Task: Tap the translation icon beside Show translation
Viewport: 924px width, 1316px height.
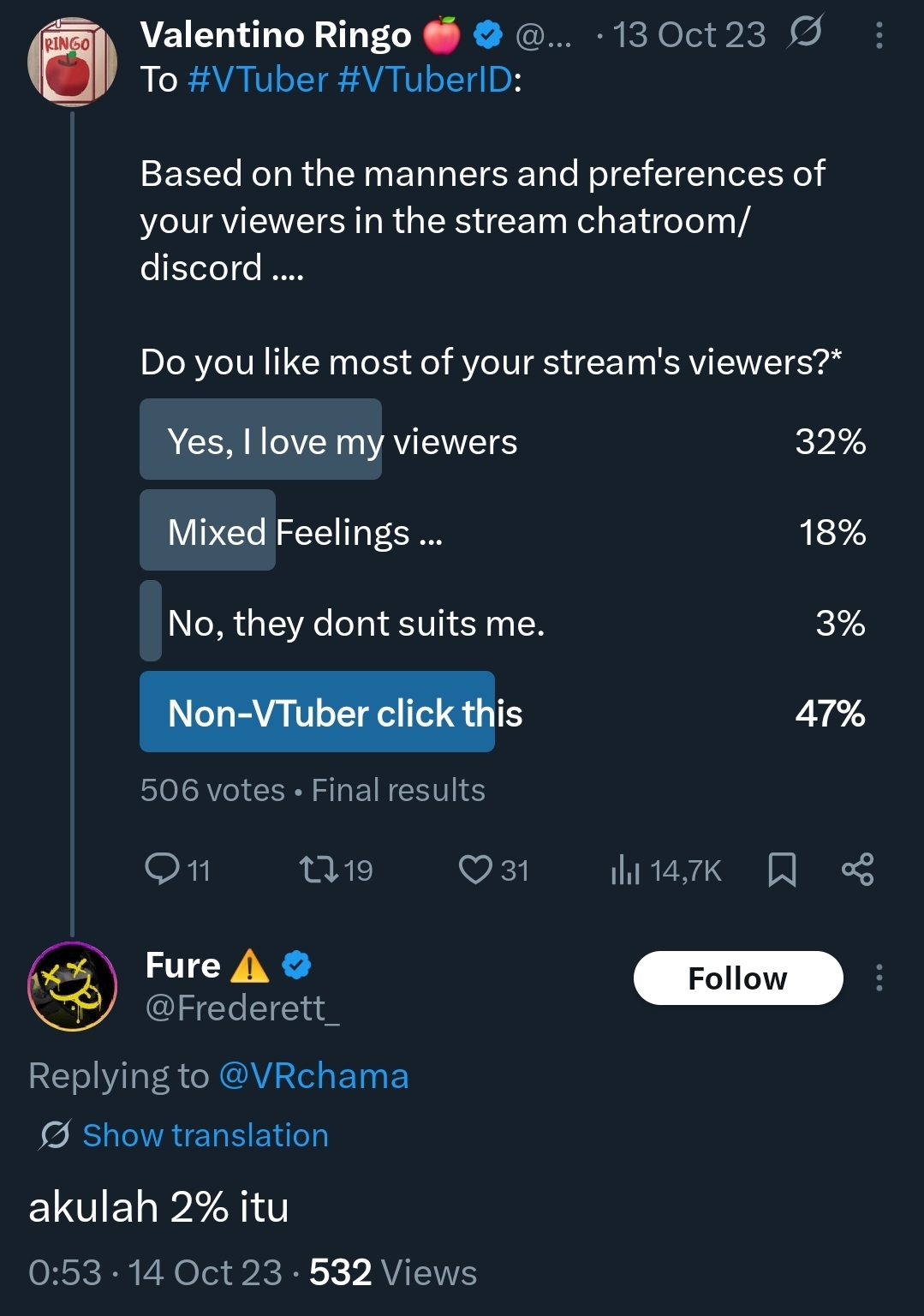Action: [55, 1135]
